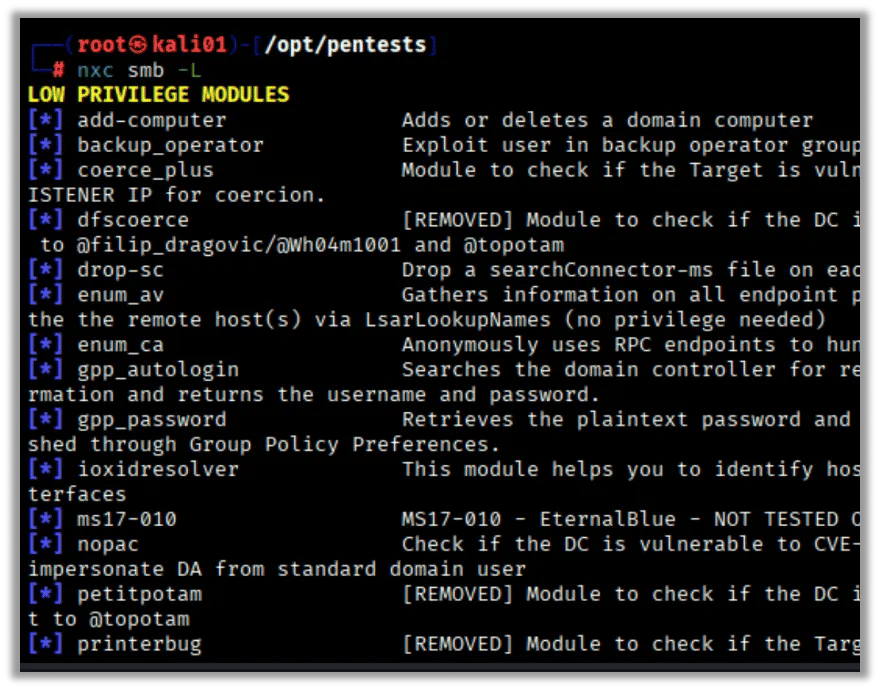Select the dfscoerce module name
The width and height of the screenshot is (880, 690).
click(x=133, y=220)
